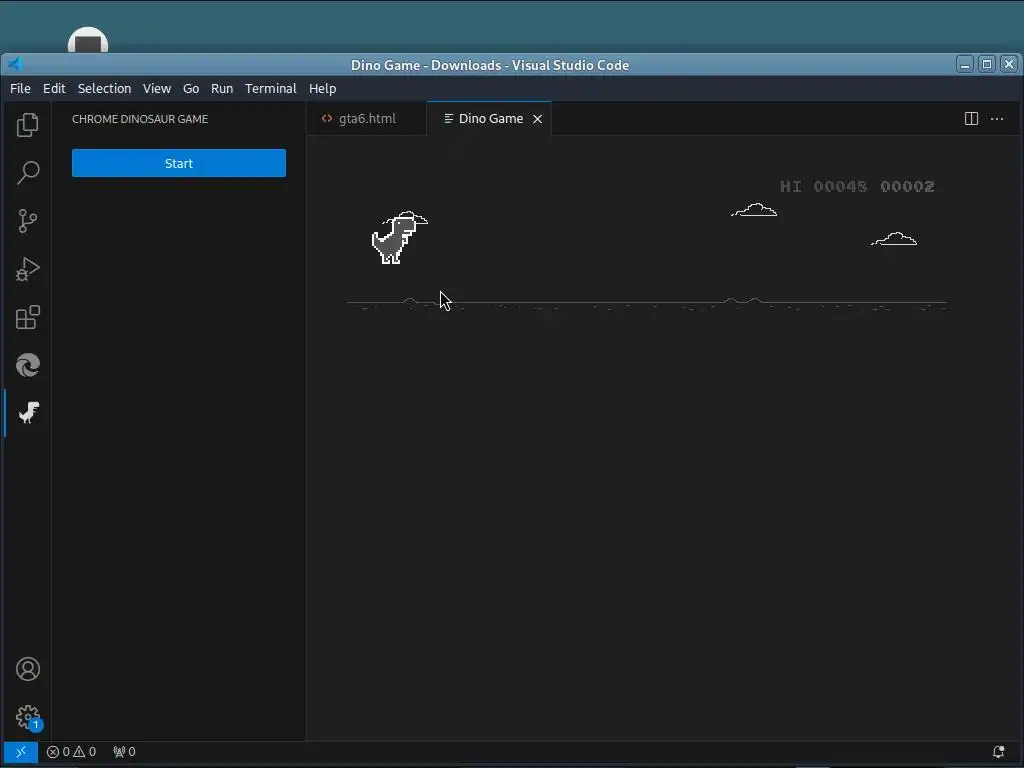The image size is (1024, 768).
Task: Click the dinosaur character in the game
Action: 395,239
